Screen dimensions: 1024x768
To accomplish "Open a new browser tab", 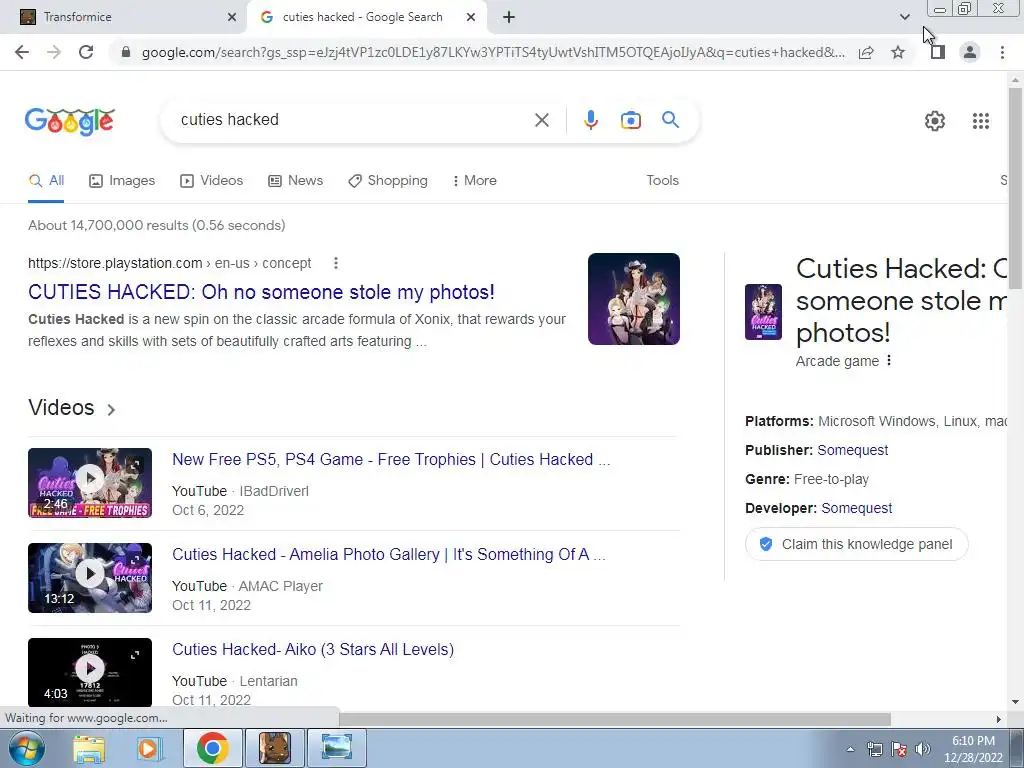I will pos(509,17).
